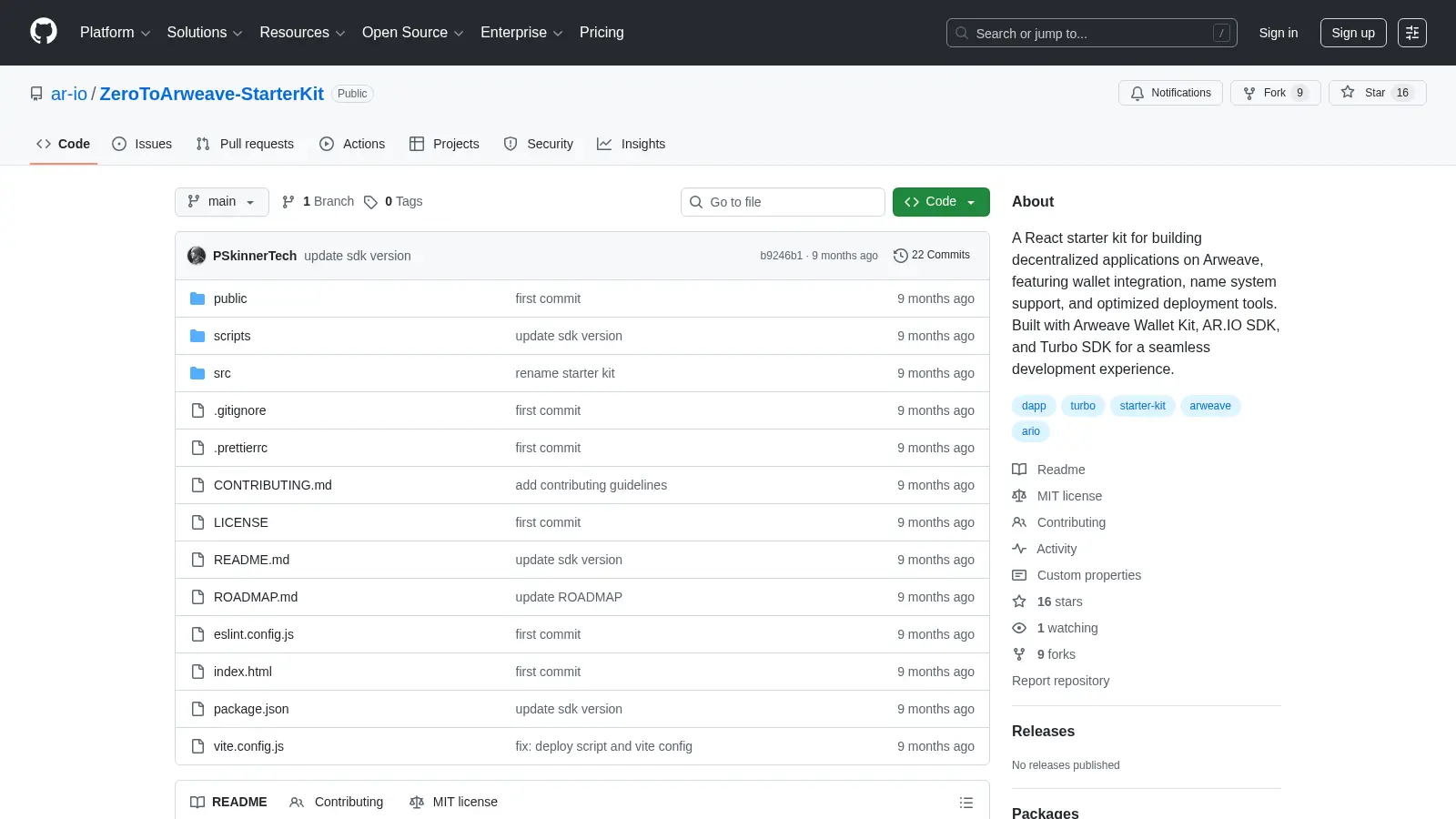The image size is (1456, 819).
Task: Fork the repository with Fork button
Action: coord(1275,93)
